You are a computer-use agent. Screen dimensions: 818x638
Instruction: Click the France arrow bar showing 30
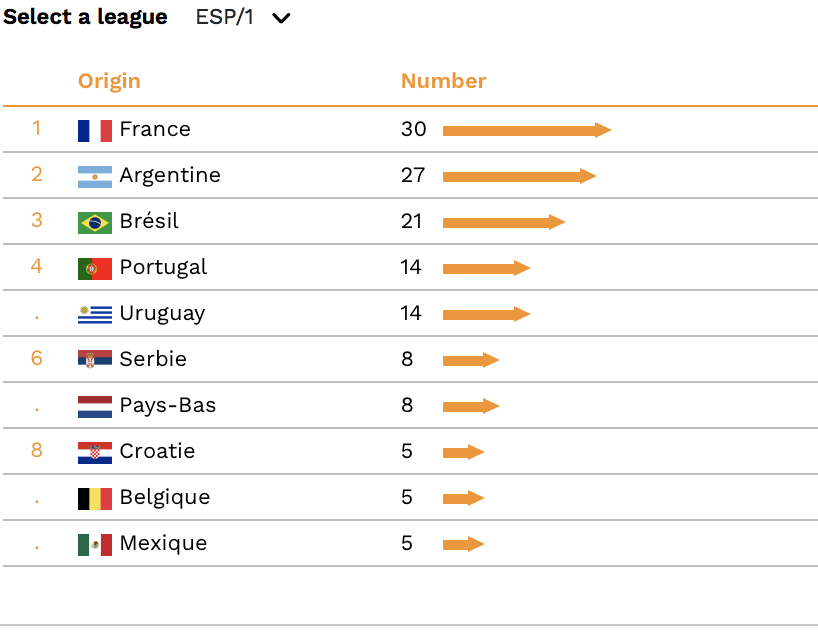(527, 130)
